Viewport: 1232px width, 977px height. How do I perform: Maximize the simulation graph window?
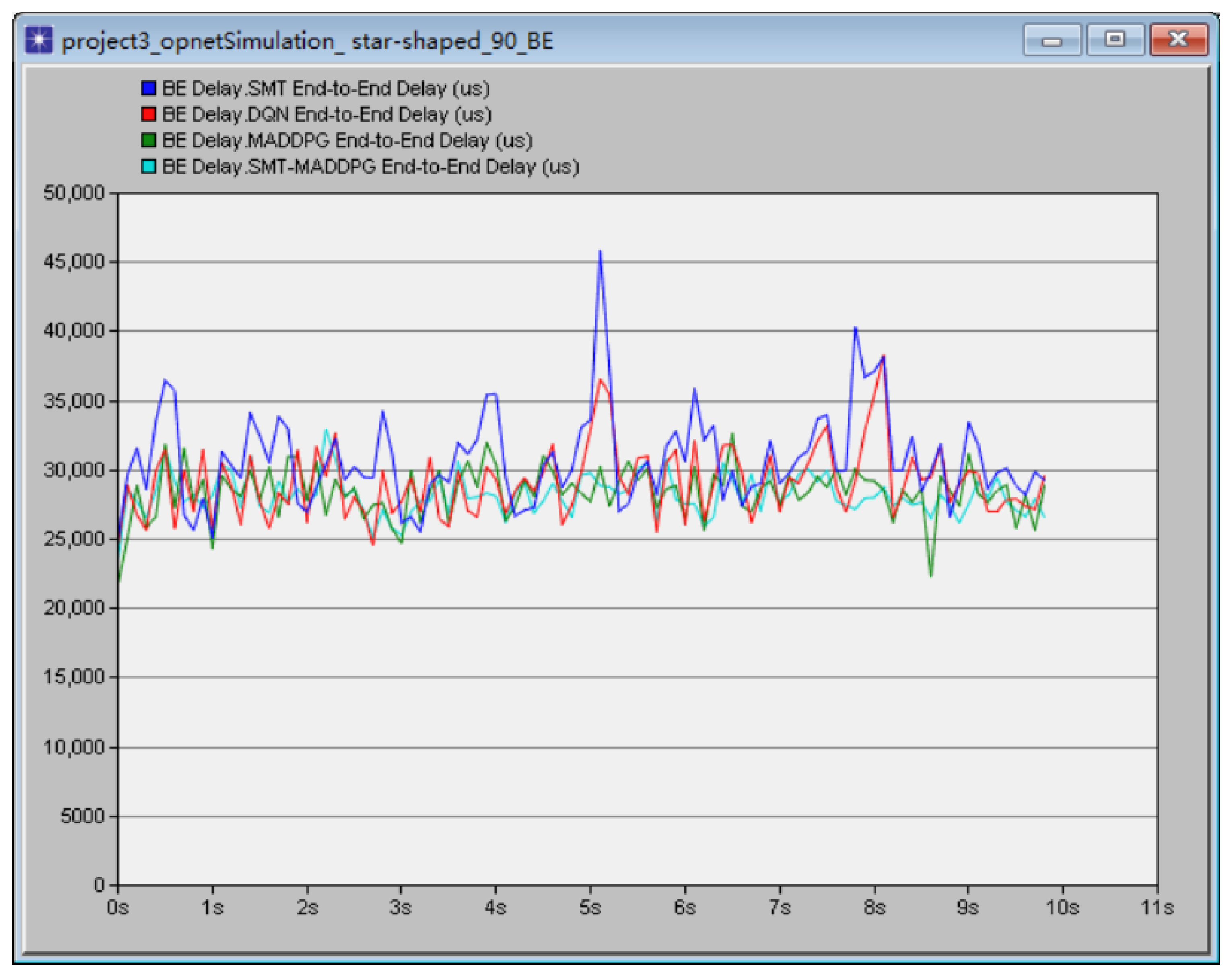pos(1115,40)
